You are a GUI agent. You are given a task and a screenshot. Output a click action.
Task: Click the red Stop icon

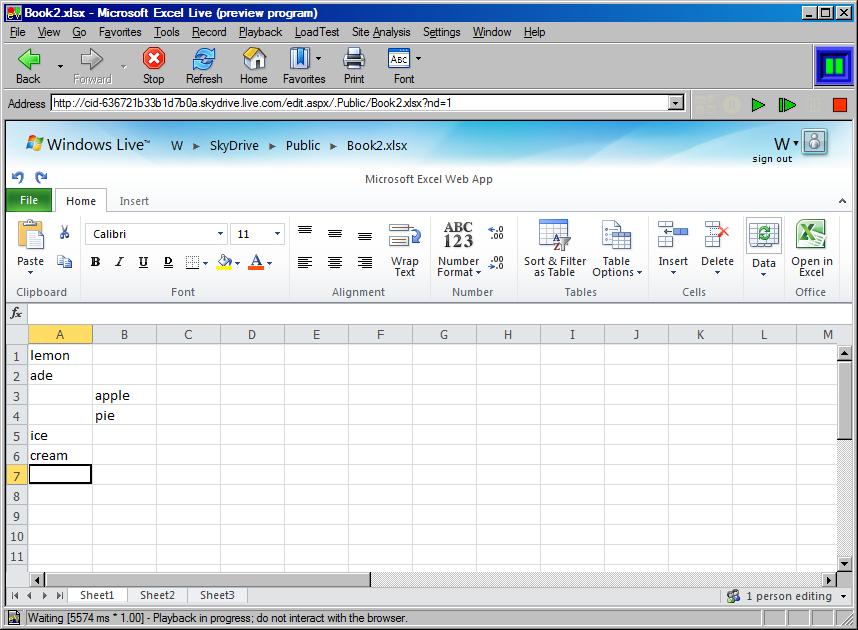click(x=154, y=58)
